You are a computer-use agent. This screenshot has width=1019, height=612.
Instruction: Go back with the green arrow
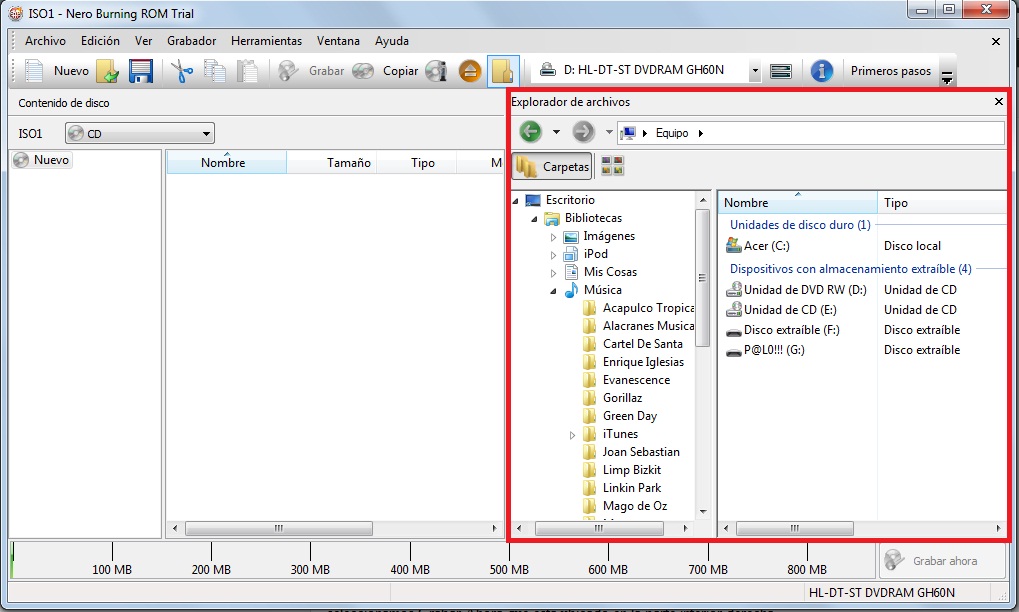click(x=530, y=132)
